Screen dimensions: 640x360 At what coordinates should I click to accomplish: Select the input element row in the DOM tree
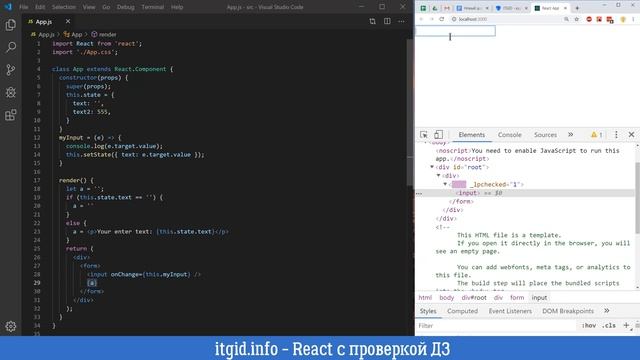pyautogui.click(x=525, y=193)
